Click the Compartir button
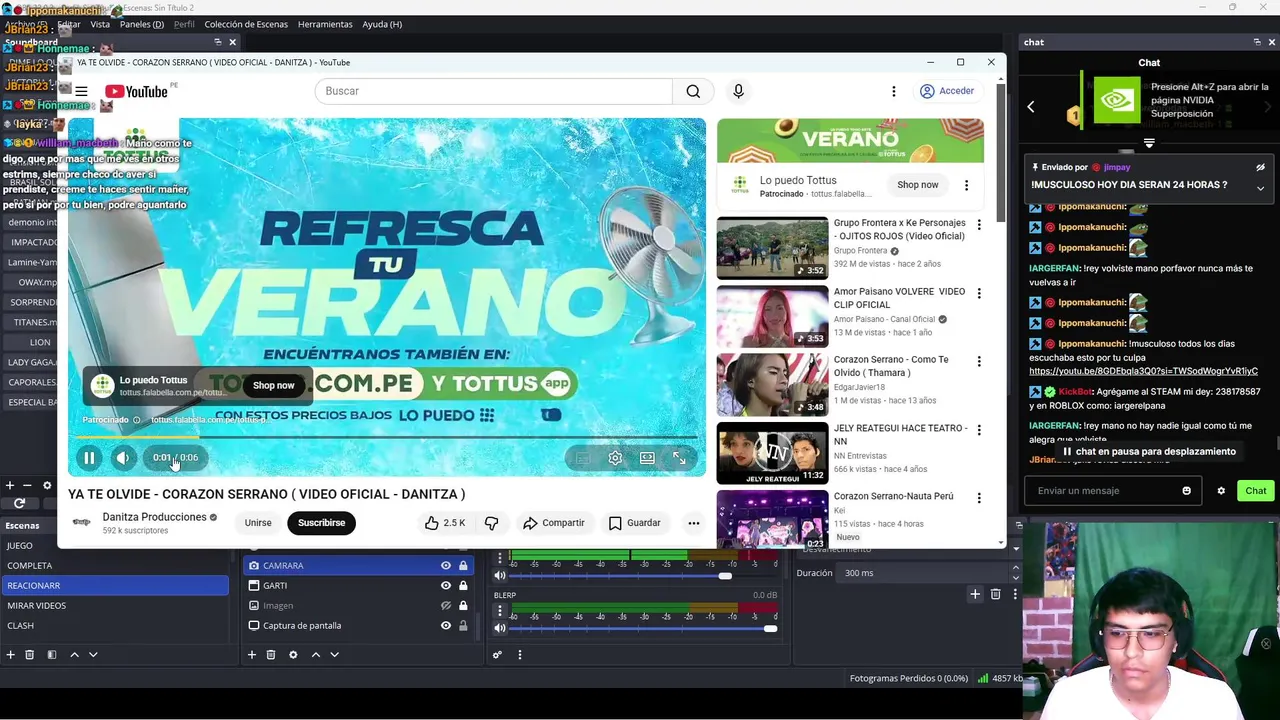Viewport: 1280px width, 720px height. (x=553, y=523)
